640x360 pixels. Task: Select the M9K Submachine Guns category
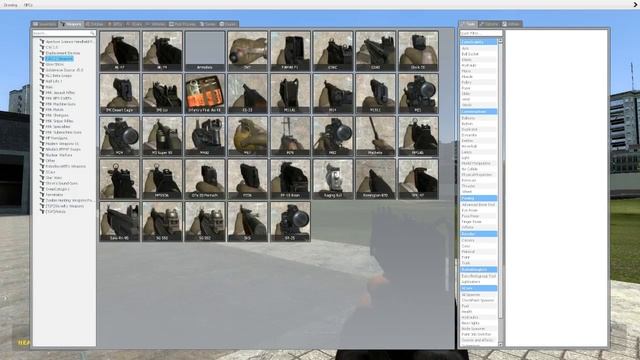click(63, 132)
